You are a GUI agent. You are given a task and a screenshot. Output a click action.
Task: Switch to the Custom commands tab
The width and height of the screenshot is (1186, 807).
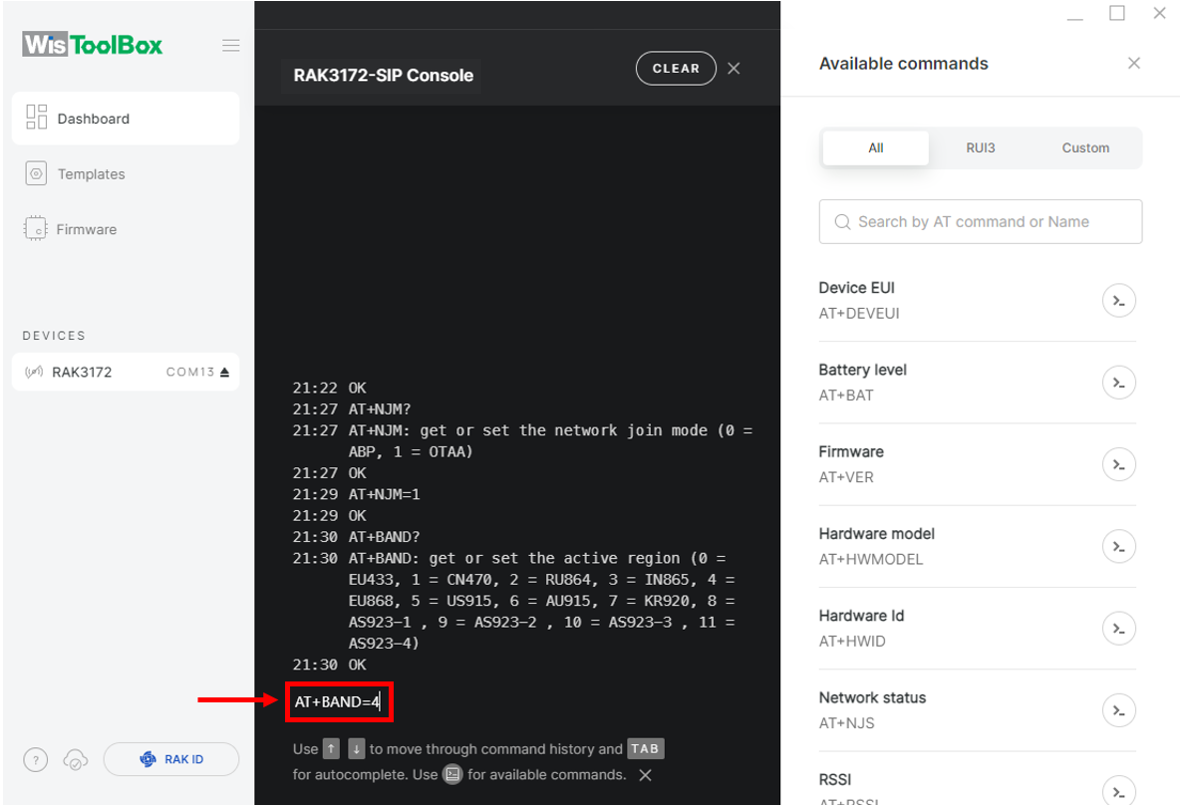point(1085,148)
